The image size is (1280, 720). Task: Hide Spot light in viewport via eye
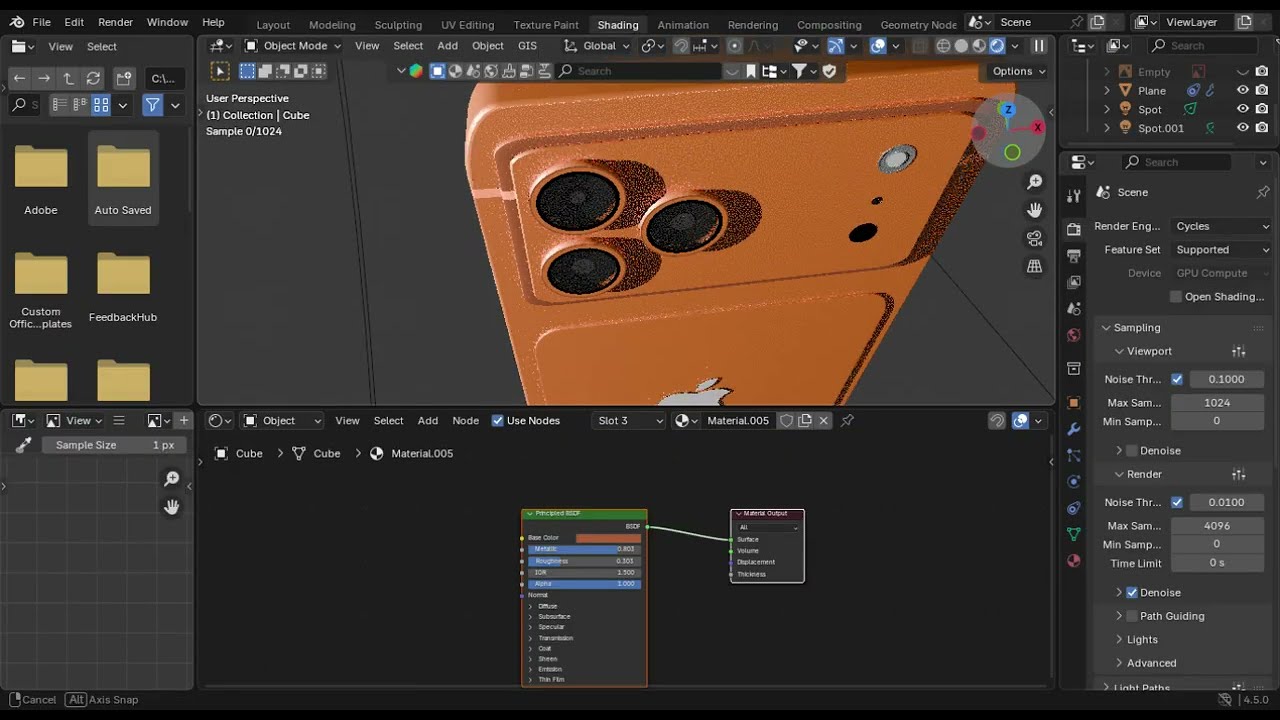point(1243,109)
